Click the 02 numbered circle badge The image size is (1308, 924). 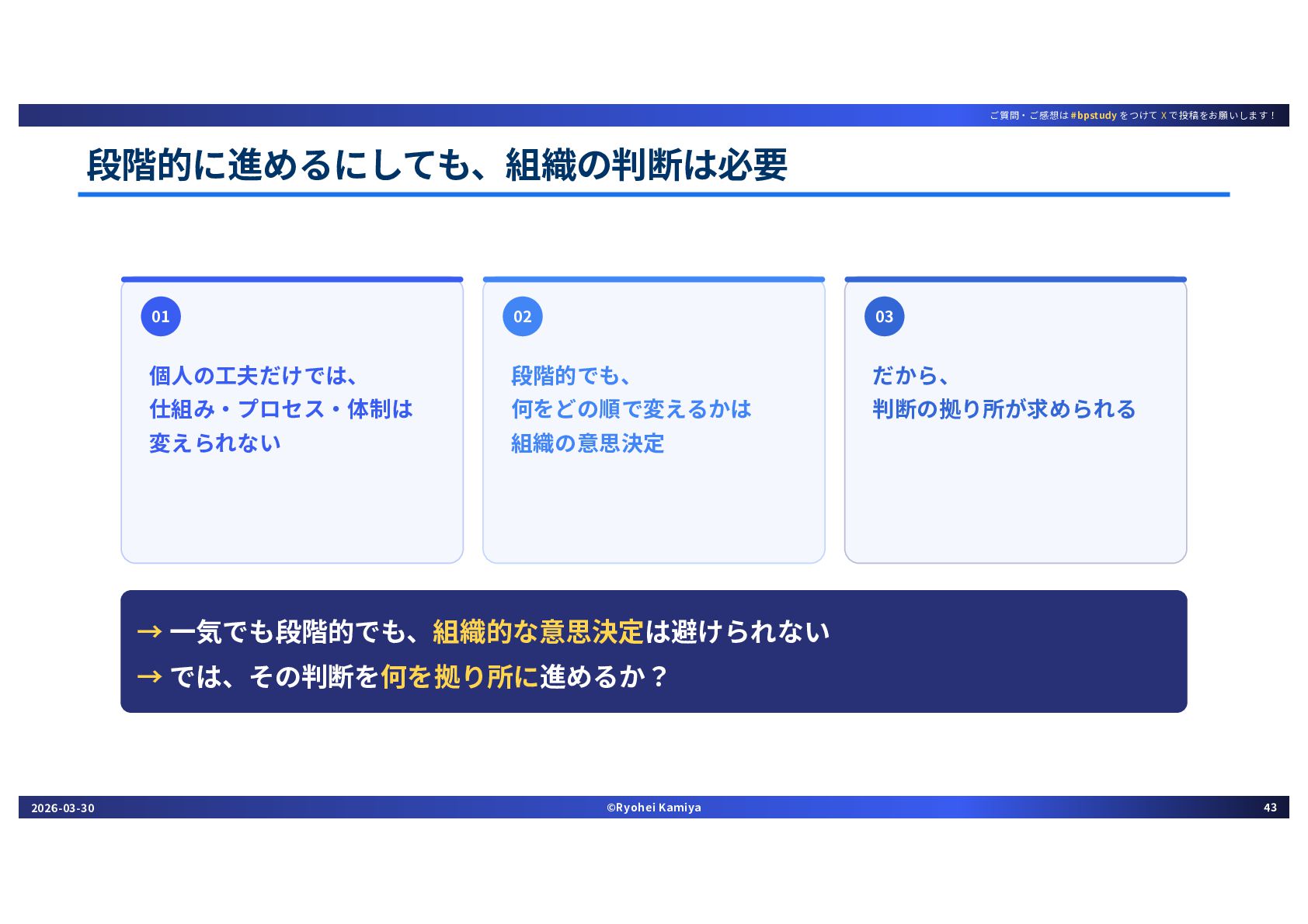click(x=523, y=316)
